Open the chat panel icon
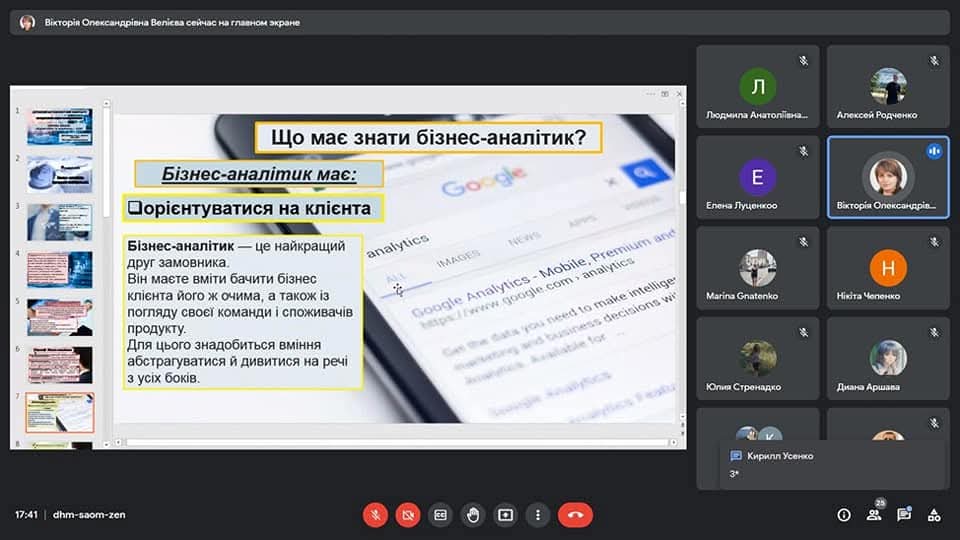 [x=904, y=515]
